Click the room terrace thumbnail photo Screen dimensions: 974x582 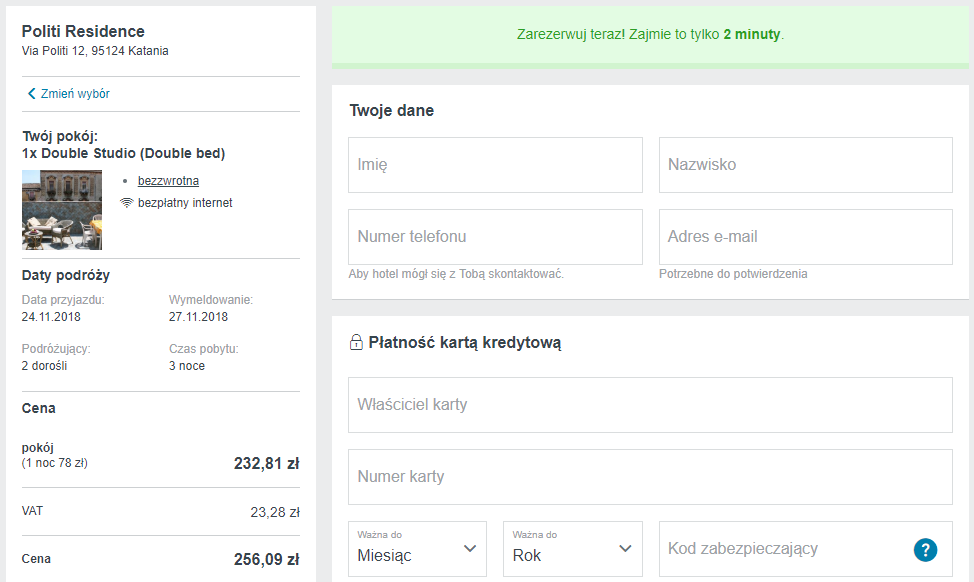click(x=62, y=210)
